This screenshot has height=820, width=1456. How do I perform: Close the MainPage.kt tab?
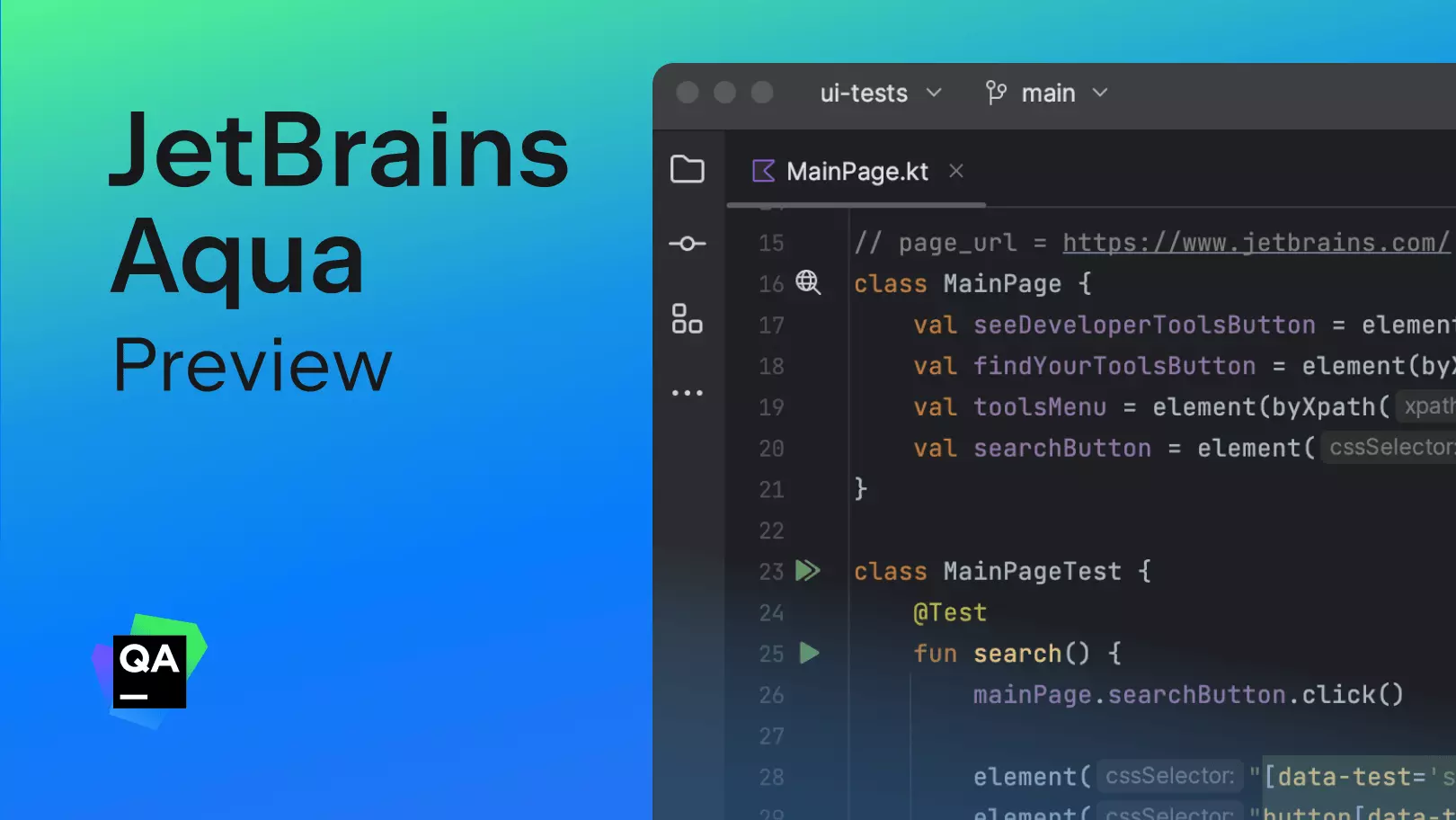pyautogui.click(x=956, y=171)
